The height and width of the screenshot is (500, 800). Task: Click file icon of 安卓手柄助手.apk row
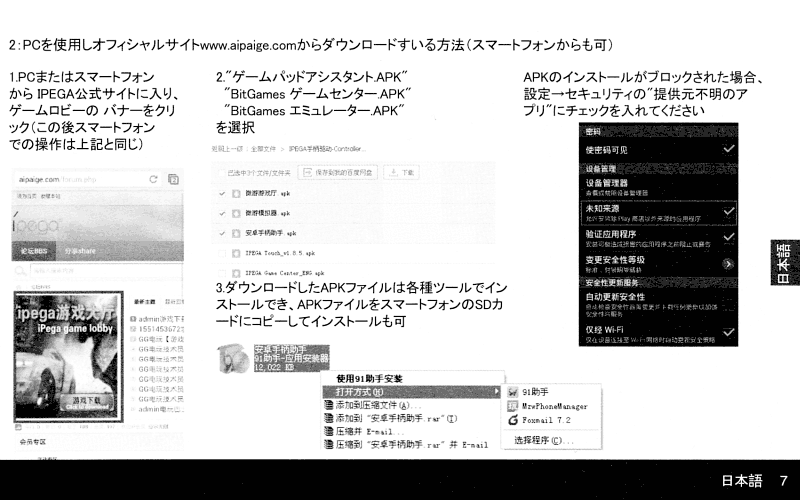(x=236, y=233)
